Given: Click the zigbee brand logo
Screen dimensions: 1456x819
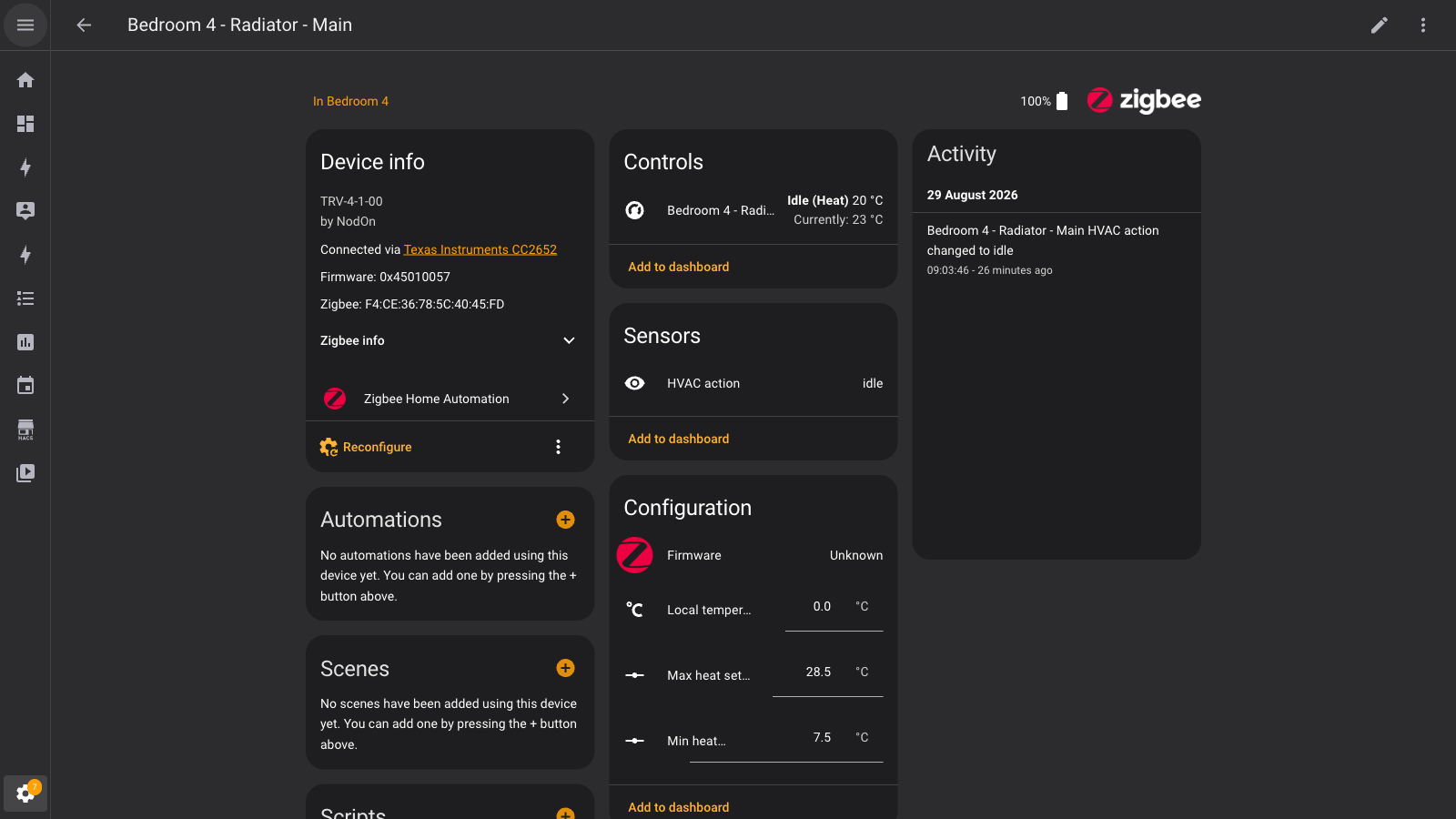Looking at the screenshot, I should coord(1144,100).
